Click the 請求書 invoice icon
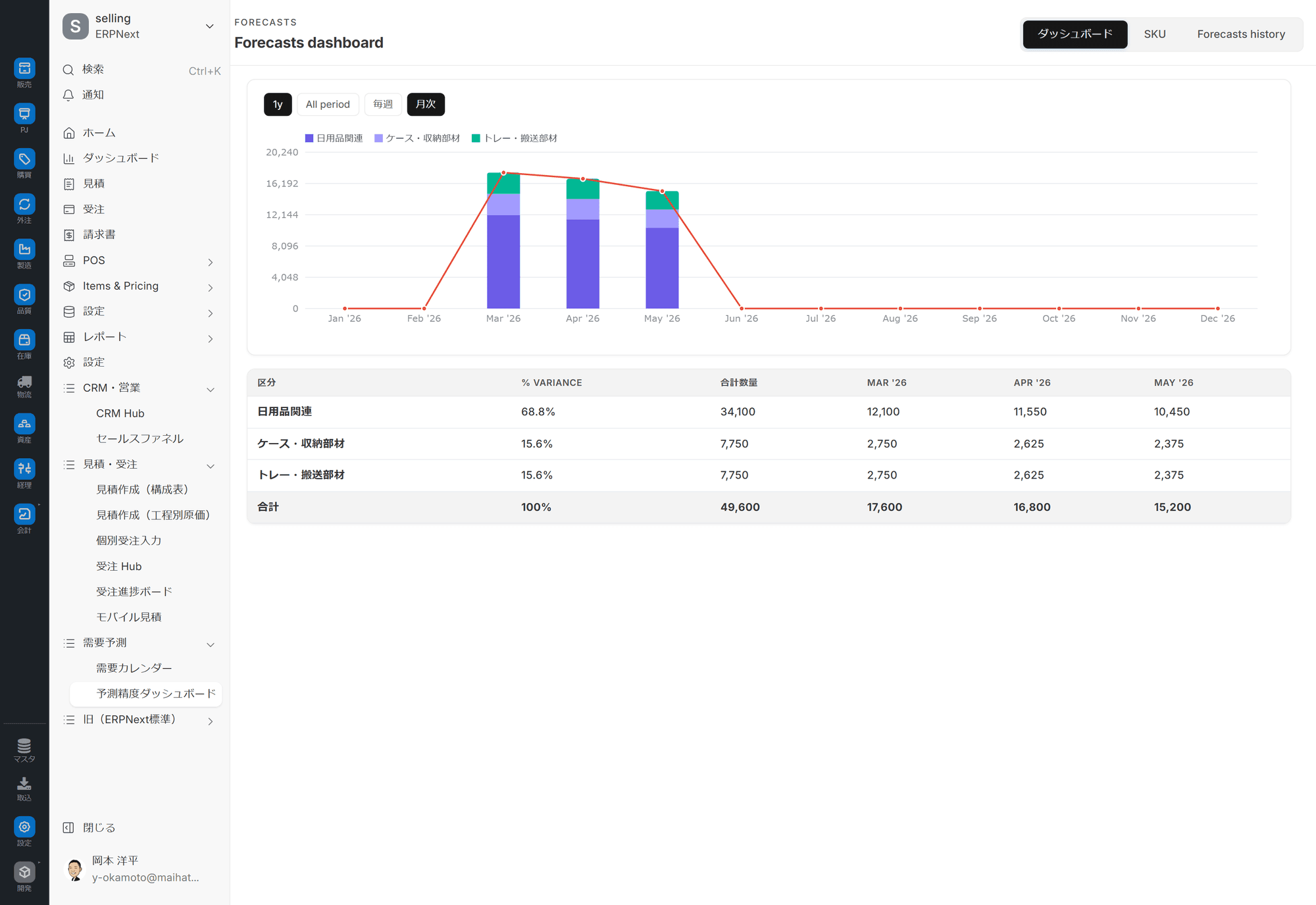The width and height of the screenshot is (1316, 905). coord(69,235)
